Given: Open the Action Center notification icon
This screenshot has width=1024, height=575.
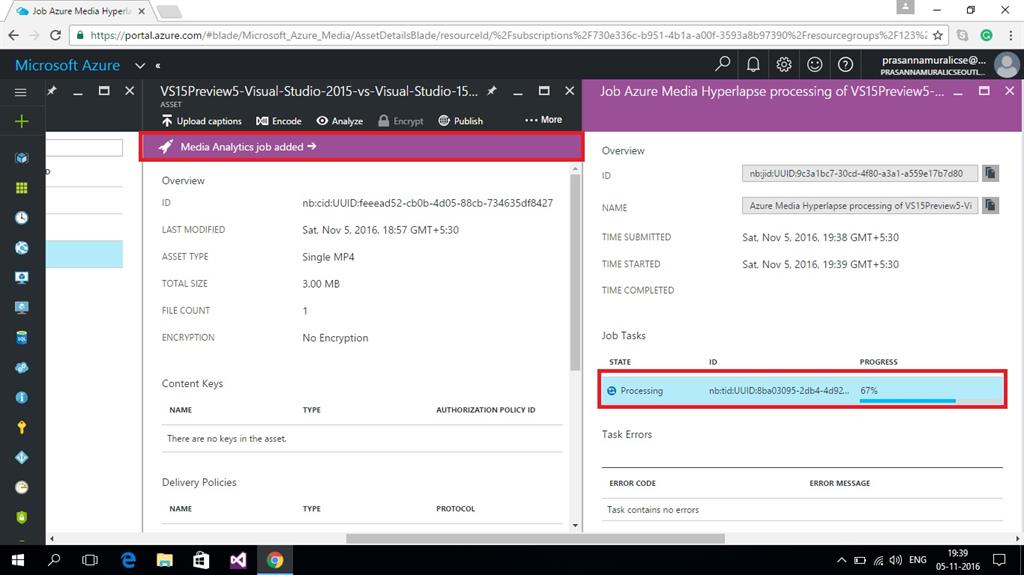Looking at the screenshot, I should [999, 560].
